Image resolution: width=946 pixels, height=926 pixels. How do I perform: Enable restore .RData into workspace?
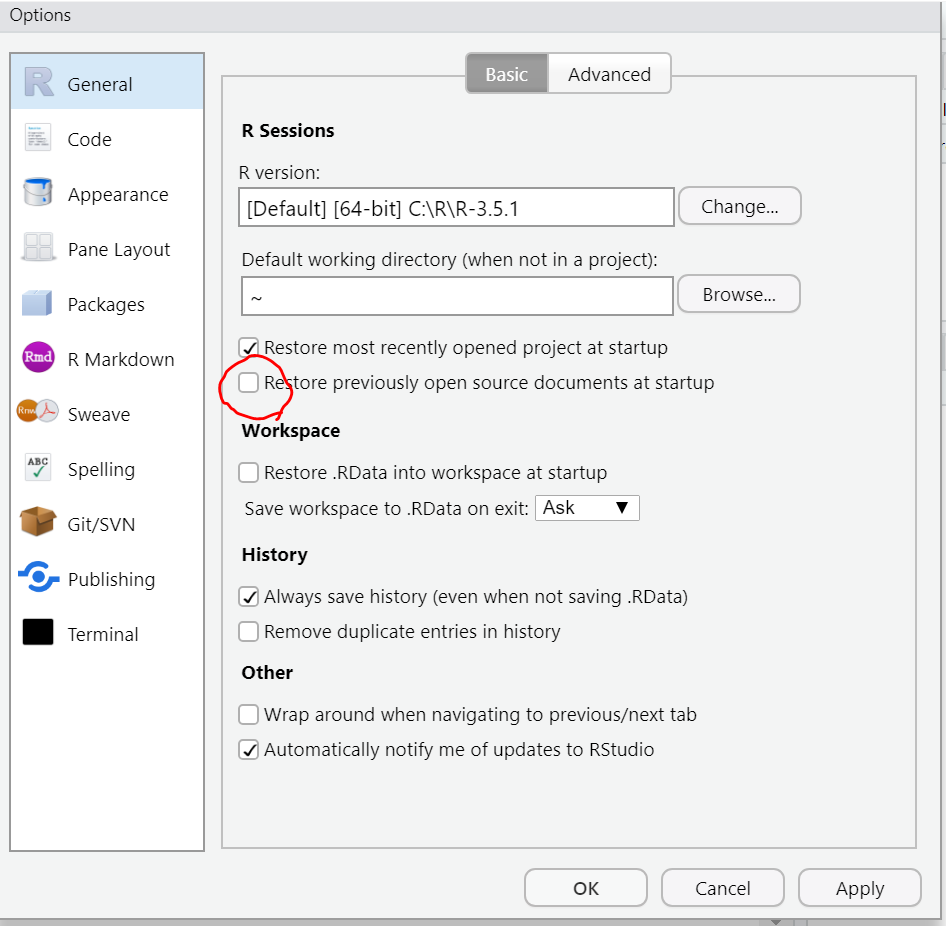(x=249, y=472)
